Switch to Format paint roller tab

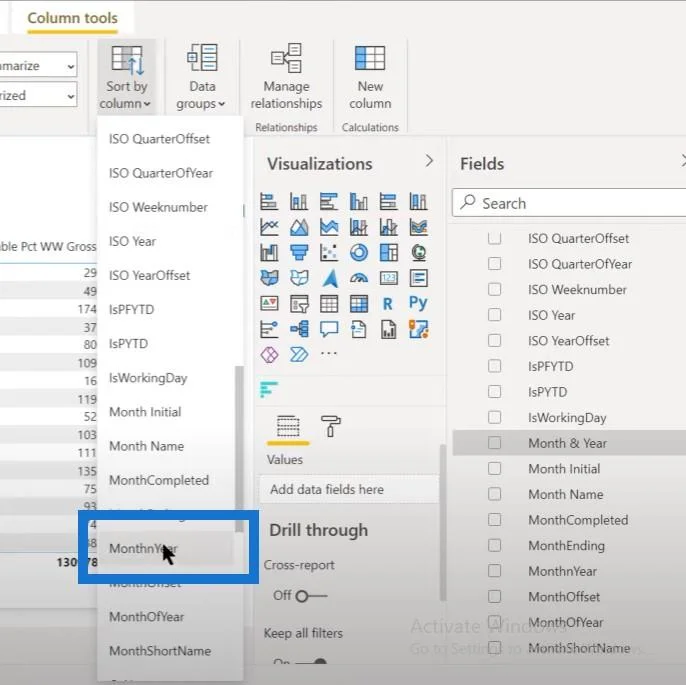tap(331, 426)
